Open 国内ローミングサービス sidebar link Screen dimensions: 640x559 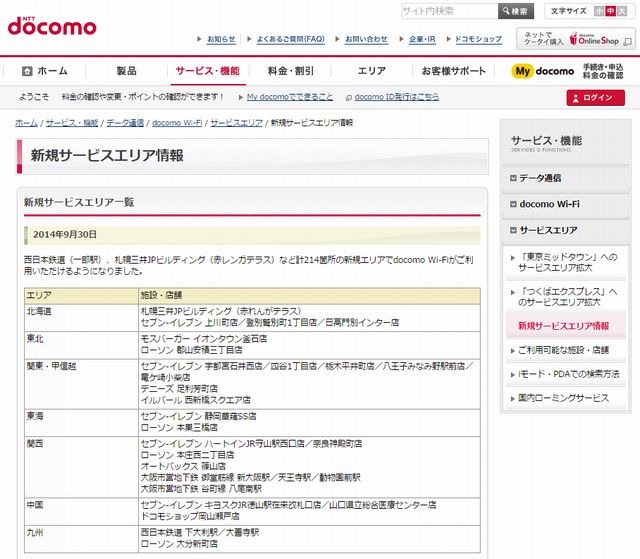click(563, 398)
